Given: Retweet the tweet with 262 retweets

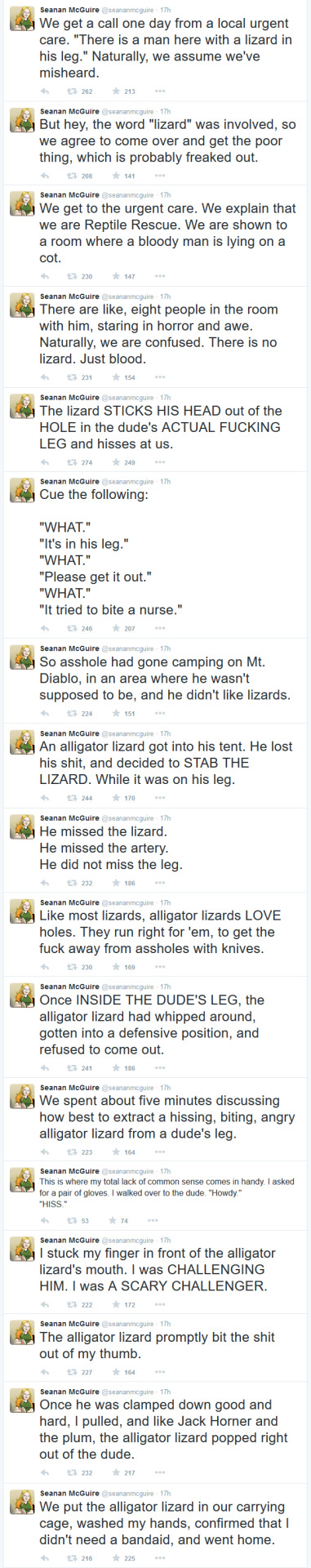Looking at the screenshot, I should [72, 91].
